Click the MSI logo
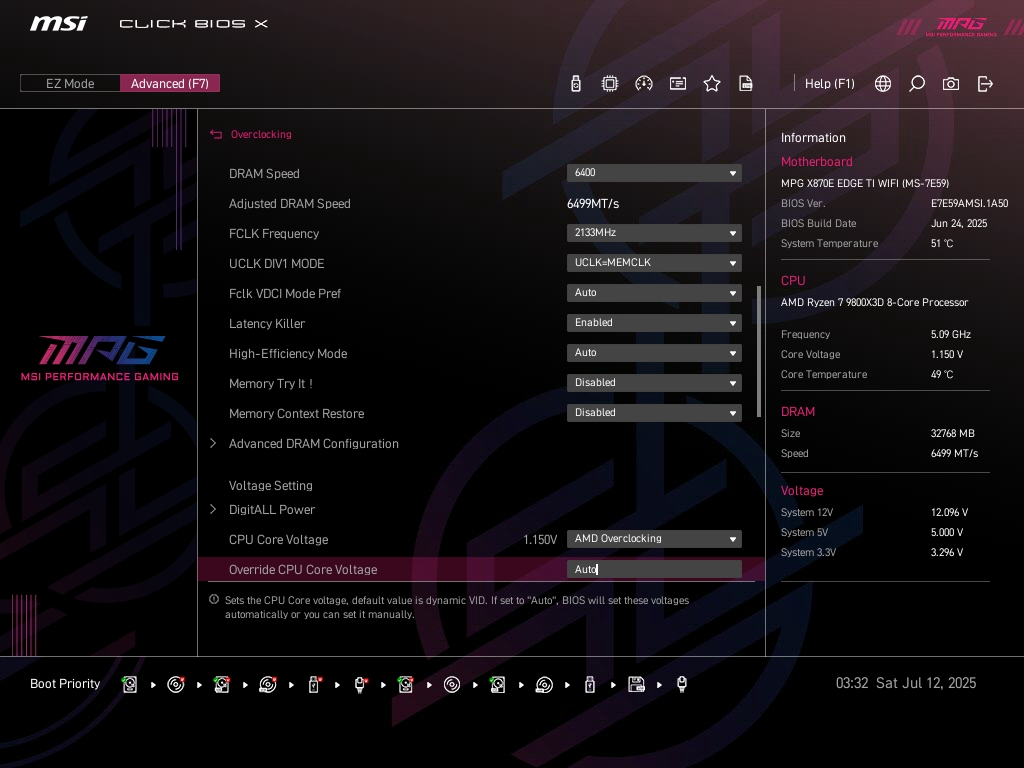Image resolution: width=1024 pixels, height=768 pixels. click(x=58, y=24)
